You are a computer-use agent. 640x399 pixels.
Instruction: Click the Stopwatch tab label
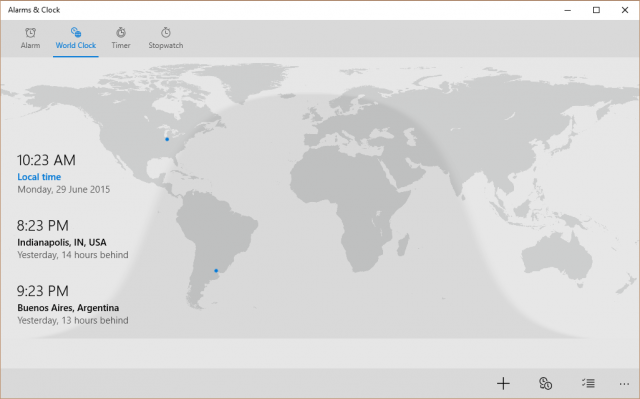(165, 45)
